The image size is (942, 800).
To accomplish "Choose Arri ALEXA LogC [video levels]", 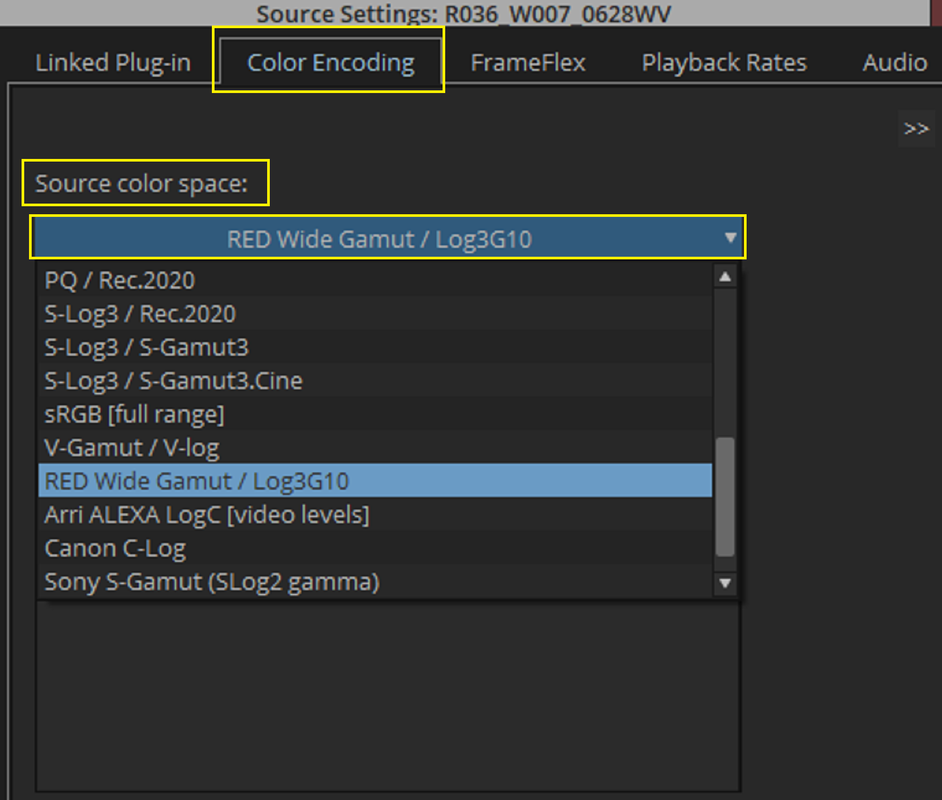I will tap(375, 515).
